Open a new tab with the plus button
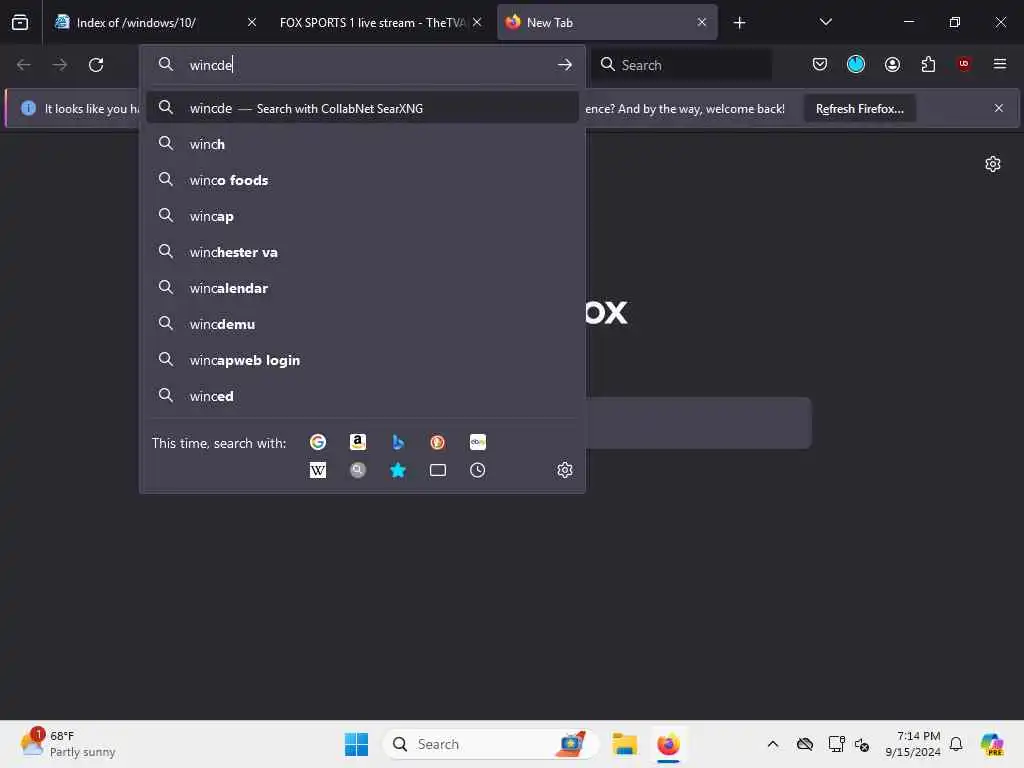The image size is (1024, 768). pos(739,23)
